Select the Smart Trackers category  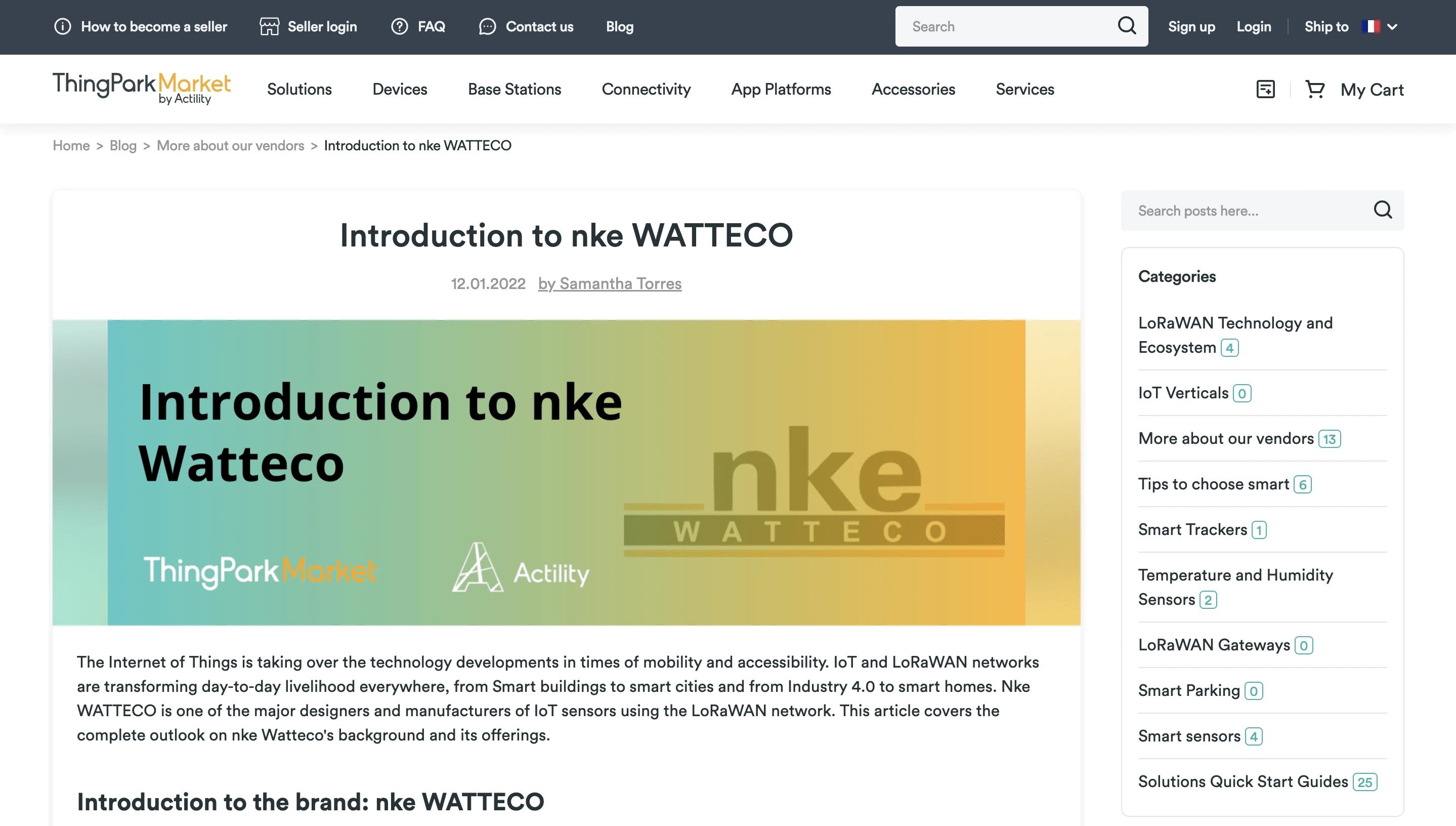(x=1192, y=529)
